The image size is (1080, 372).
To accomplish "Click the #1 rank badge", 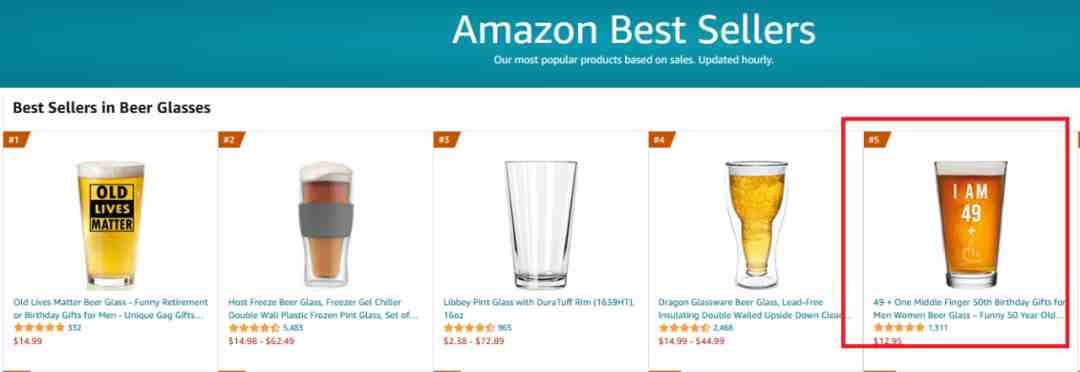I will tap(15, 140).
